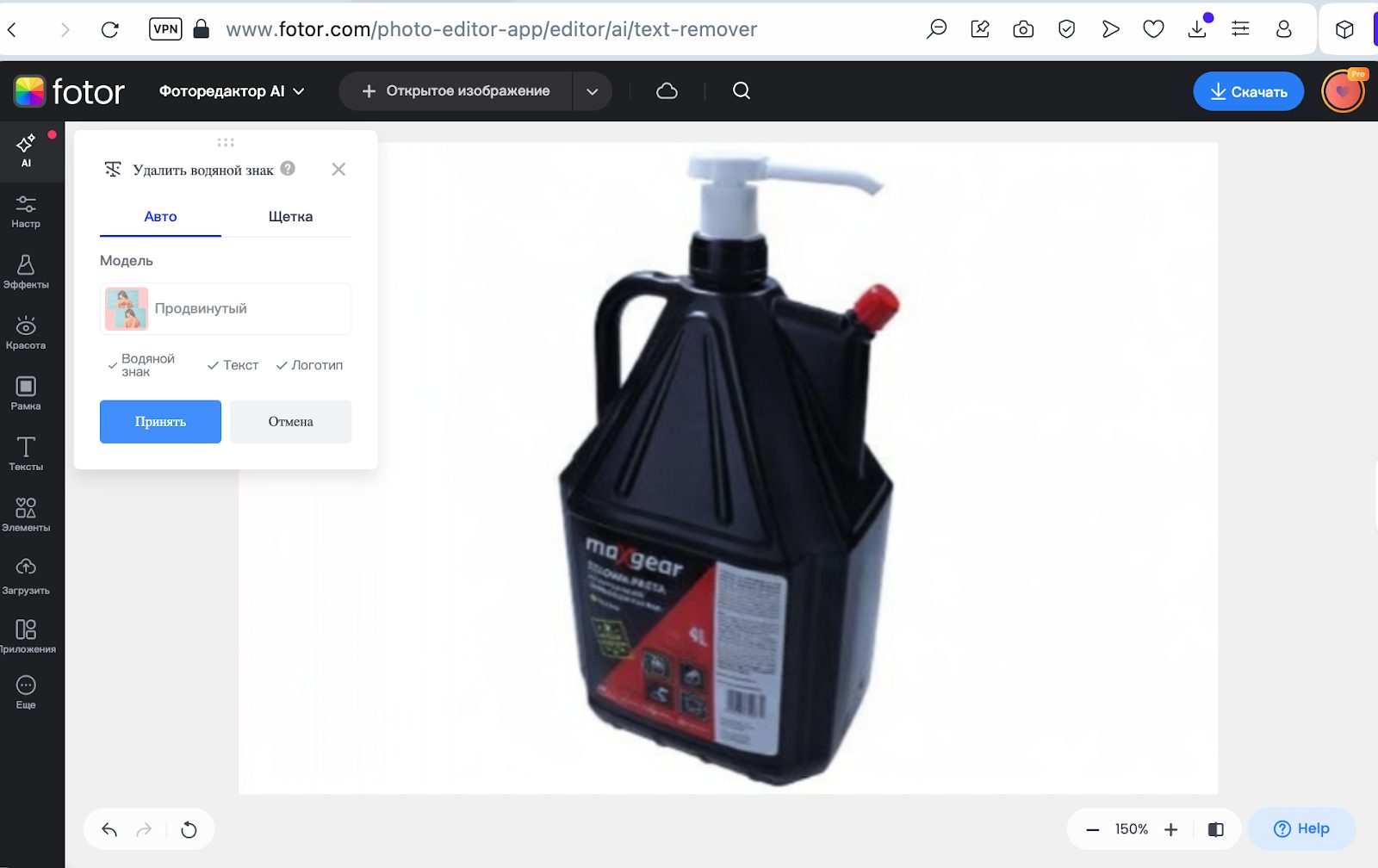
Task: Expand the Фоторедактор AI dropdown
Action: [232, 91]
